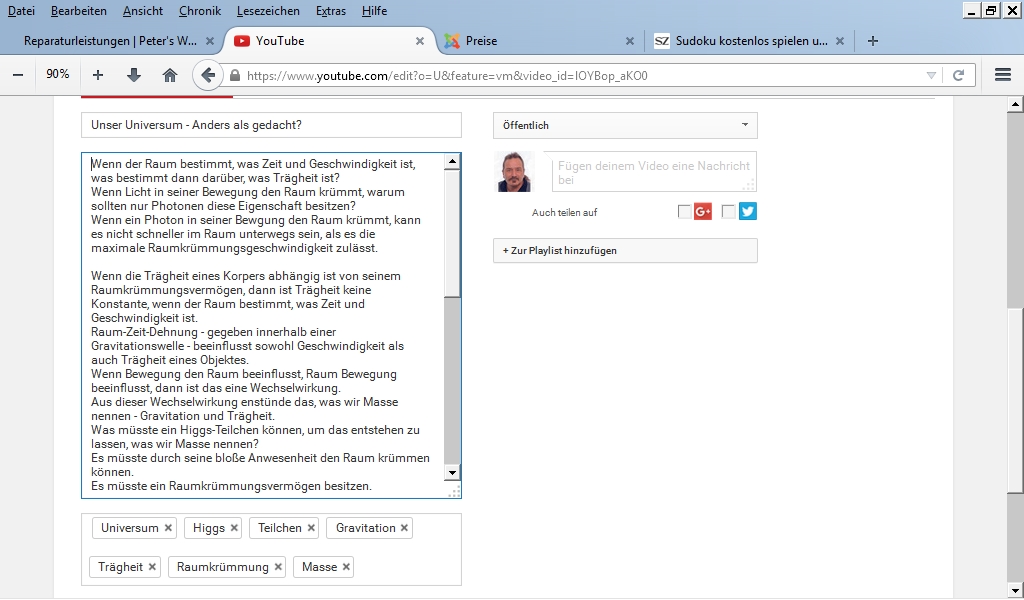Click the description scrollbar down arrow
Screen dimensions: 1024x600
point(452,472)
